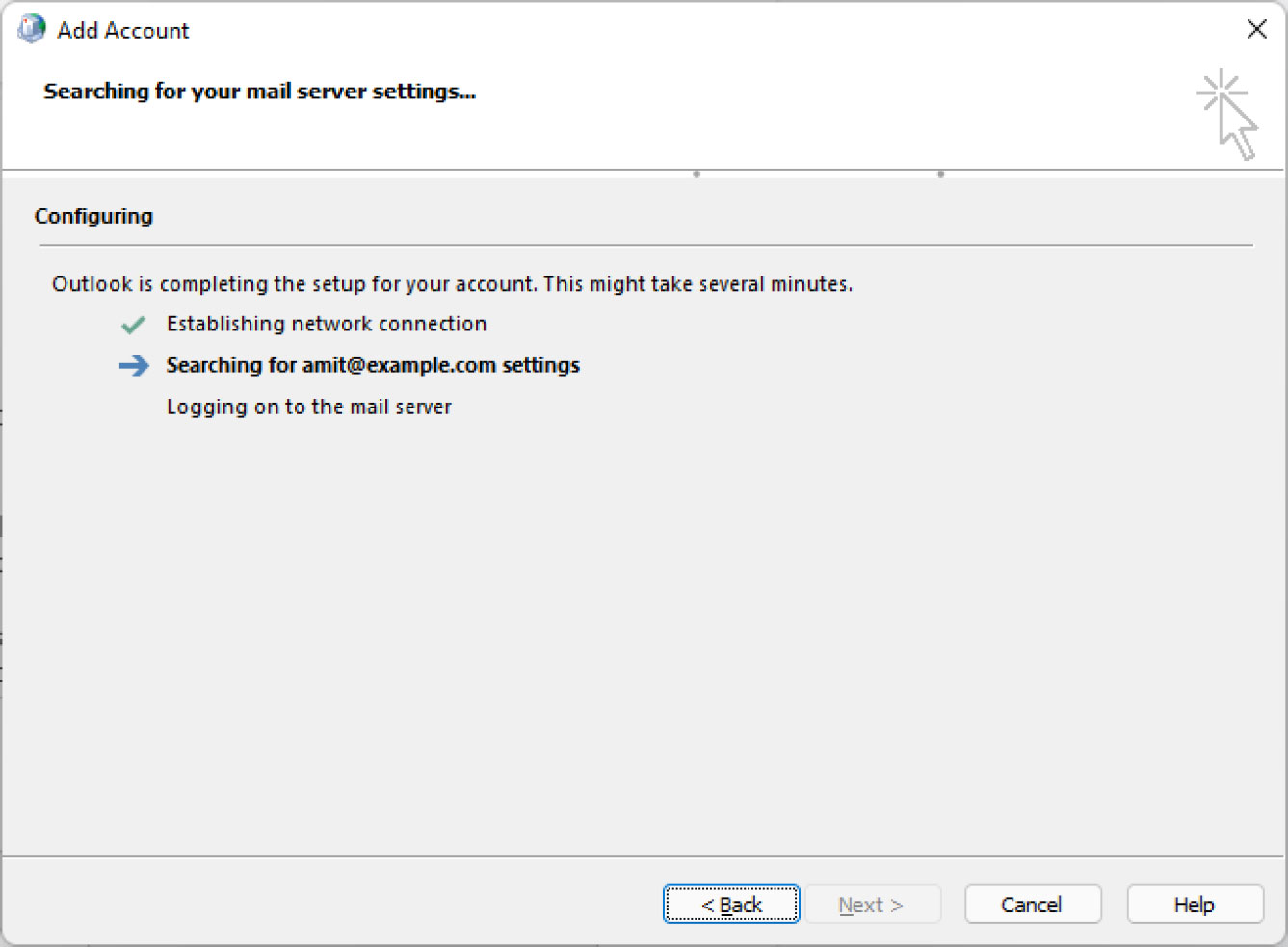The image size is (1288, 947).
Task: Click the Back button
Action: pos(731,905)
